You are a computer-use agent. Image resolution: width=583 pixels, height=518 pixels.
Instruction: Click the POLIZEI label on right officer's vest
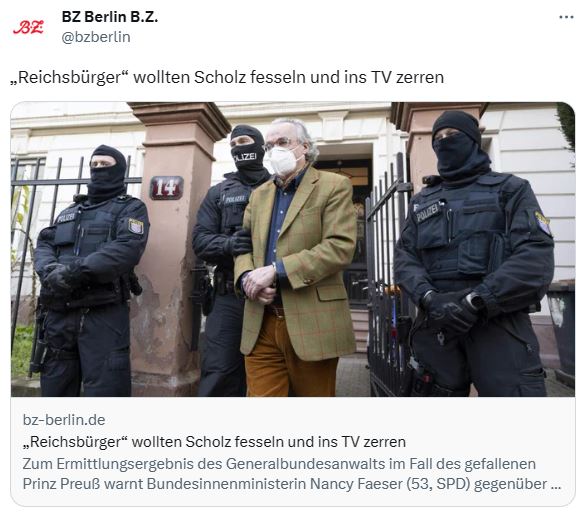(x=428, y=213)
